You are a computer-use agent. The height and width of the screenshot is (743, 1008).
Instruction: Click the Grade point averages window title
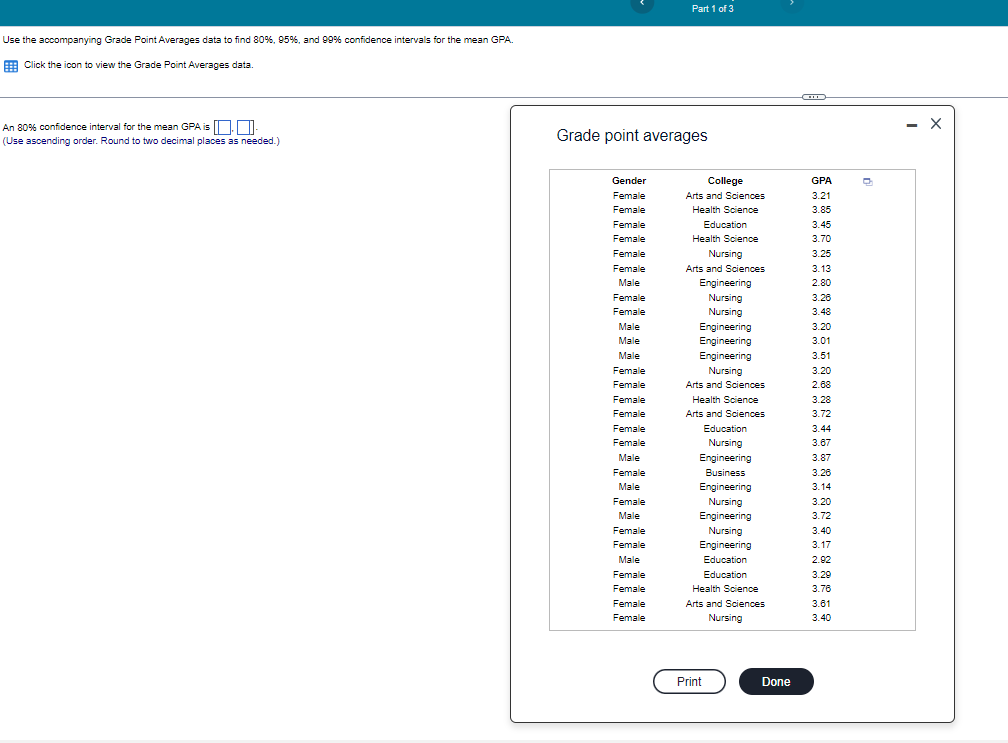tap(633, 135)
